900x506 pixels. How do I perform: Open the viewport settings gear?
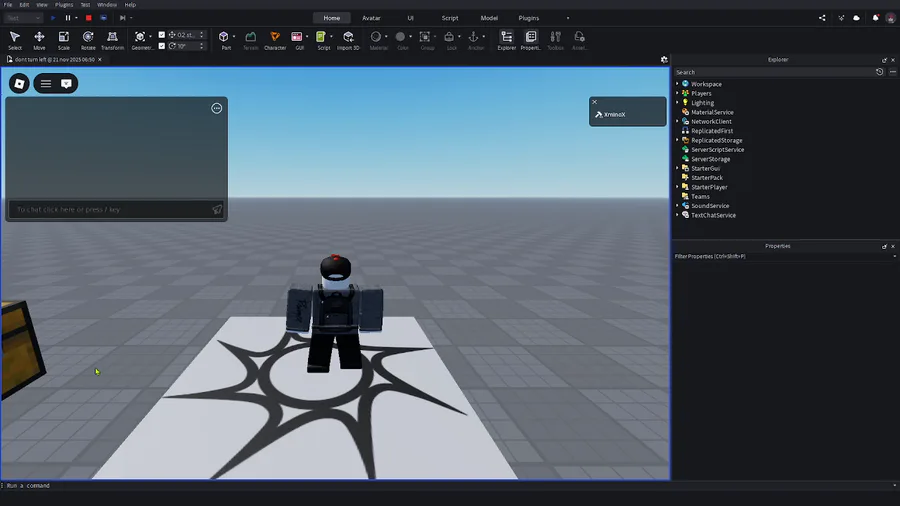point(664,60)
